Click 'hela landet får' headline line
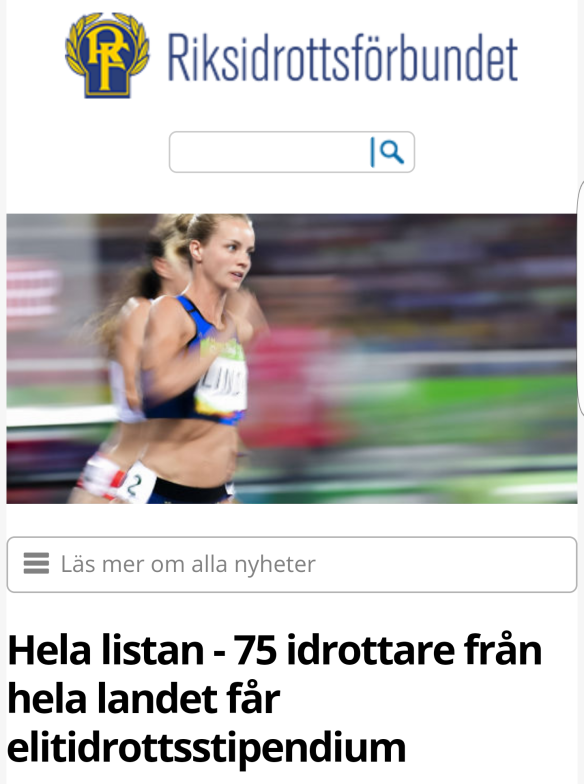Viewport: 584px width, 784px height. 144,699
